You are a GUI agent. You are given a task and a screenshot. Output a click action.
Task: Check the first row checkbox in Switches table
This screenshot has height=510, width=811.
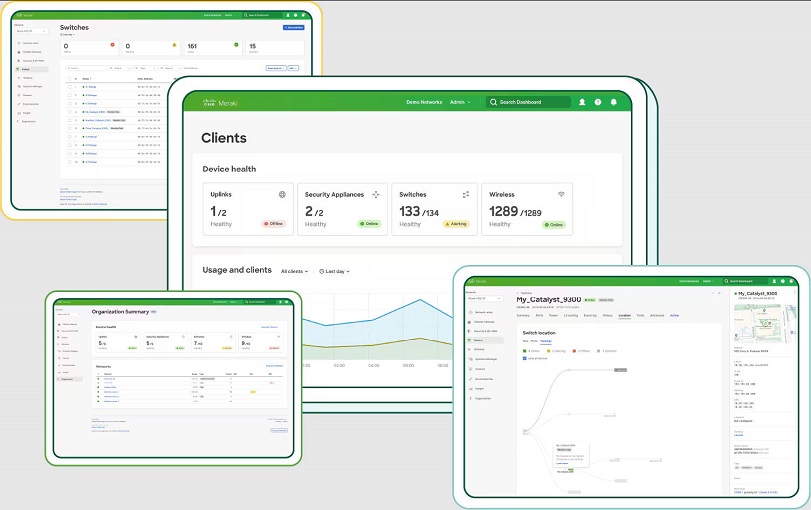pyautogui.click(x=71, y=86)
